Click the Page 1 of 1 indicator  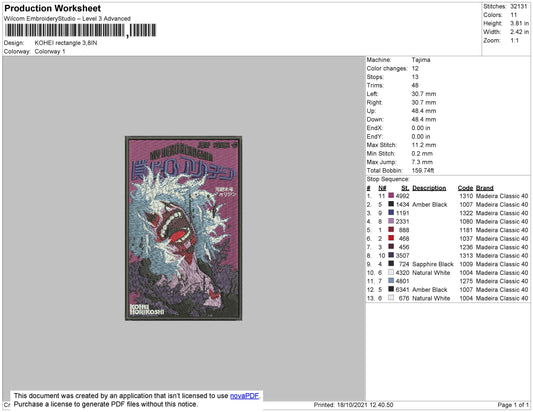[513, 405]
